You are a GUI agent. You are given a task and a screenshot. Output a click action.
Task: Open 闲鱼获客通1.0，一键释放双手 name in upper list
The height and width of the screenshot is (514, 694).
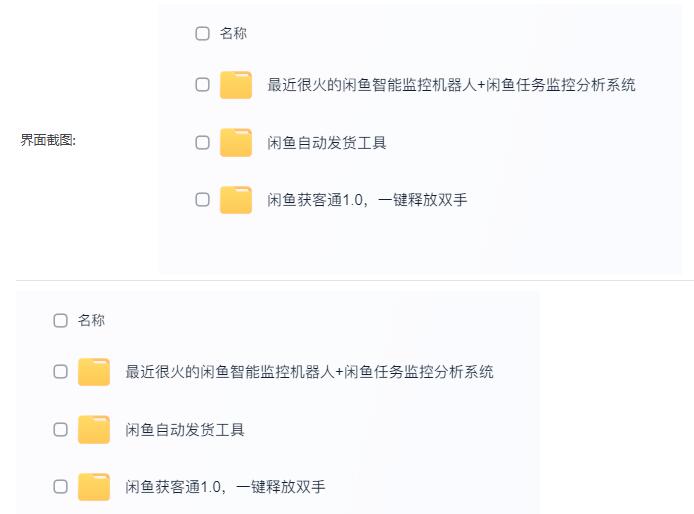367,200
